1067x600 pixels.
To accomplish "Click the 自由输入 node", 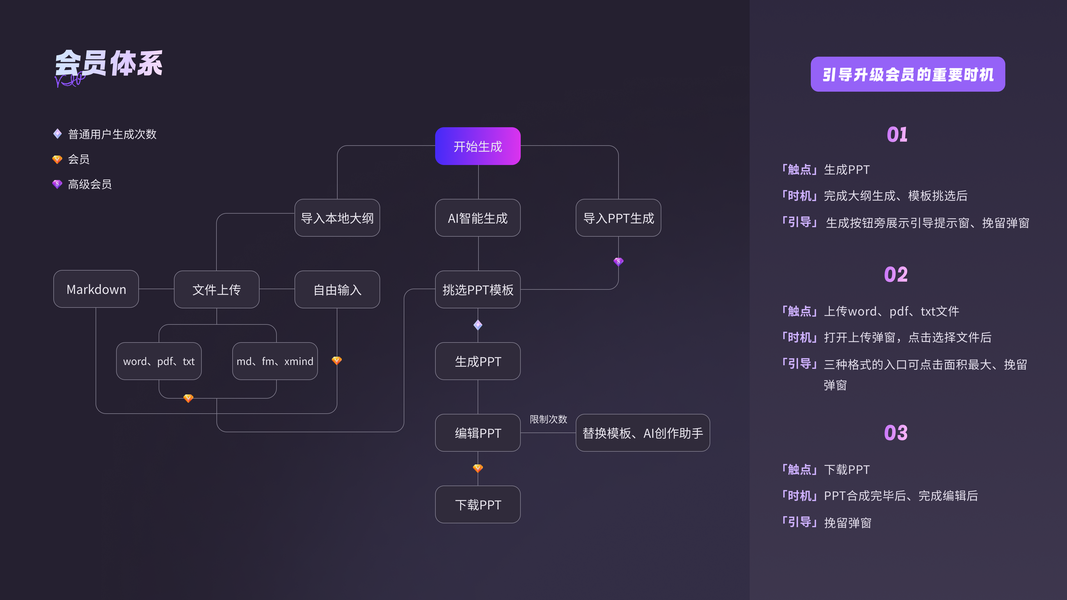I will [x=337, y=289].
